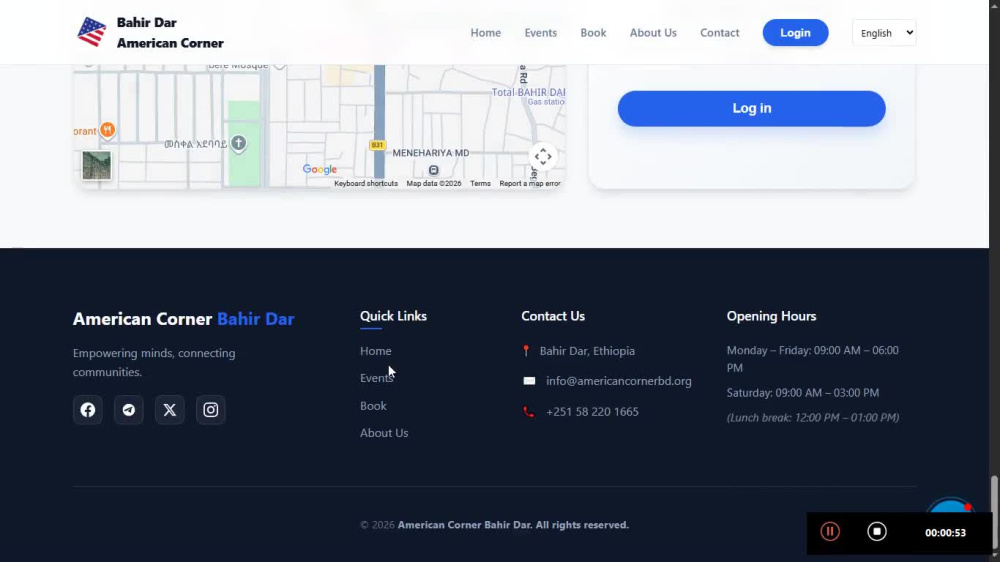Viewport: 1000px width, 562px height.
Task: Open the English language dropdown
Action: (884, 33)
